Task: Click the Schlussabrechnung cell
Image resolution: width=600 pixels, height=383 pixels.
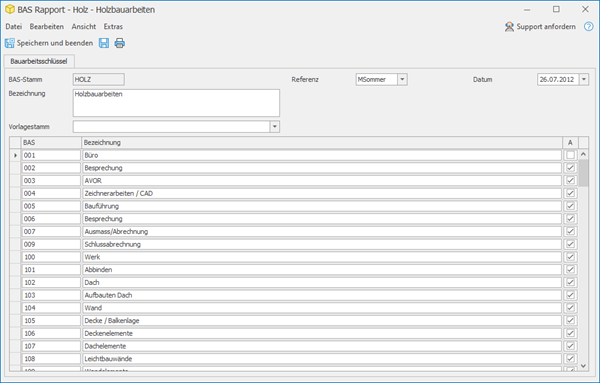Action: (322, 244)
